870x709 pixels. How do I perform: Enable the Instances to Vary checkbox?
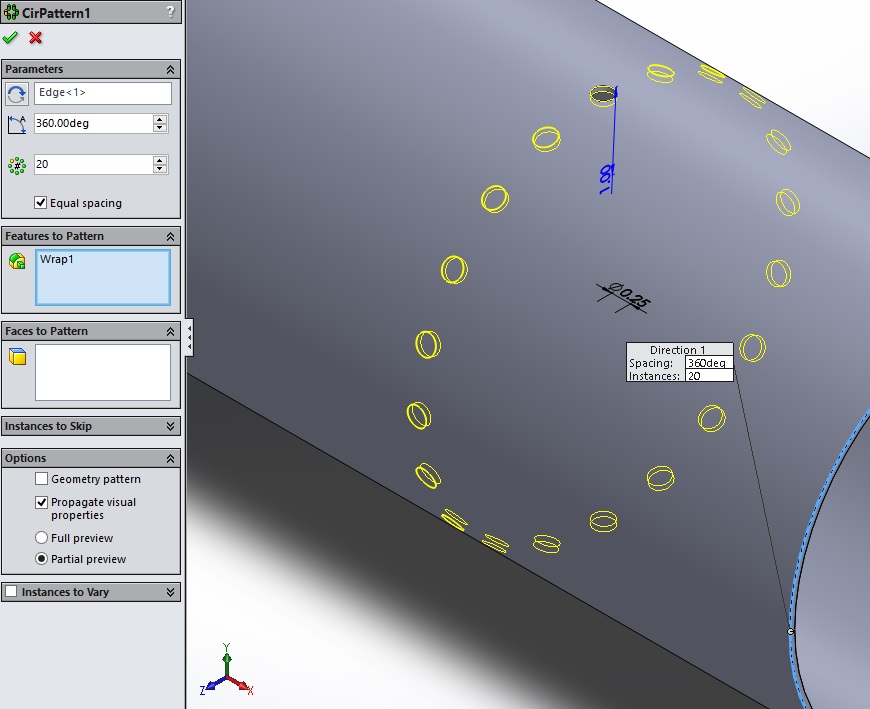tap(11, 592)
